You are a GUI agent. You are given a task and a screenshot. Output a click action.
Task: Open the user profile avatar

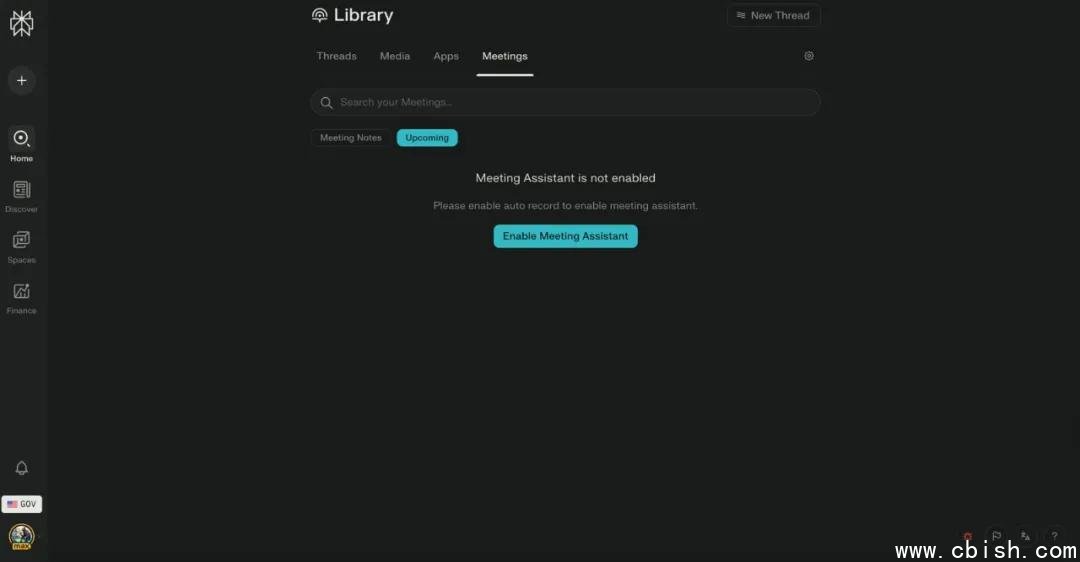coord(21,537)
